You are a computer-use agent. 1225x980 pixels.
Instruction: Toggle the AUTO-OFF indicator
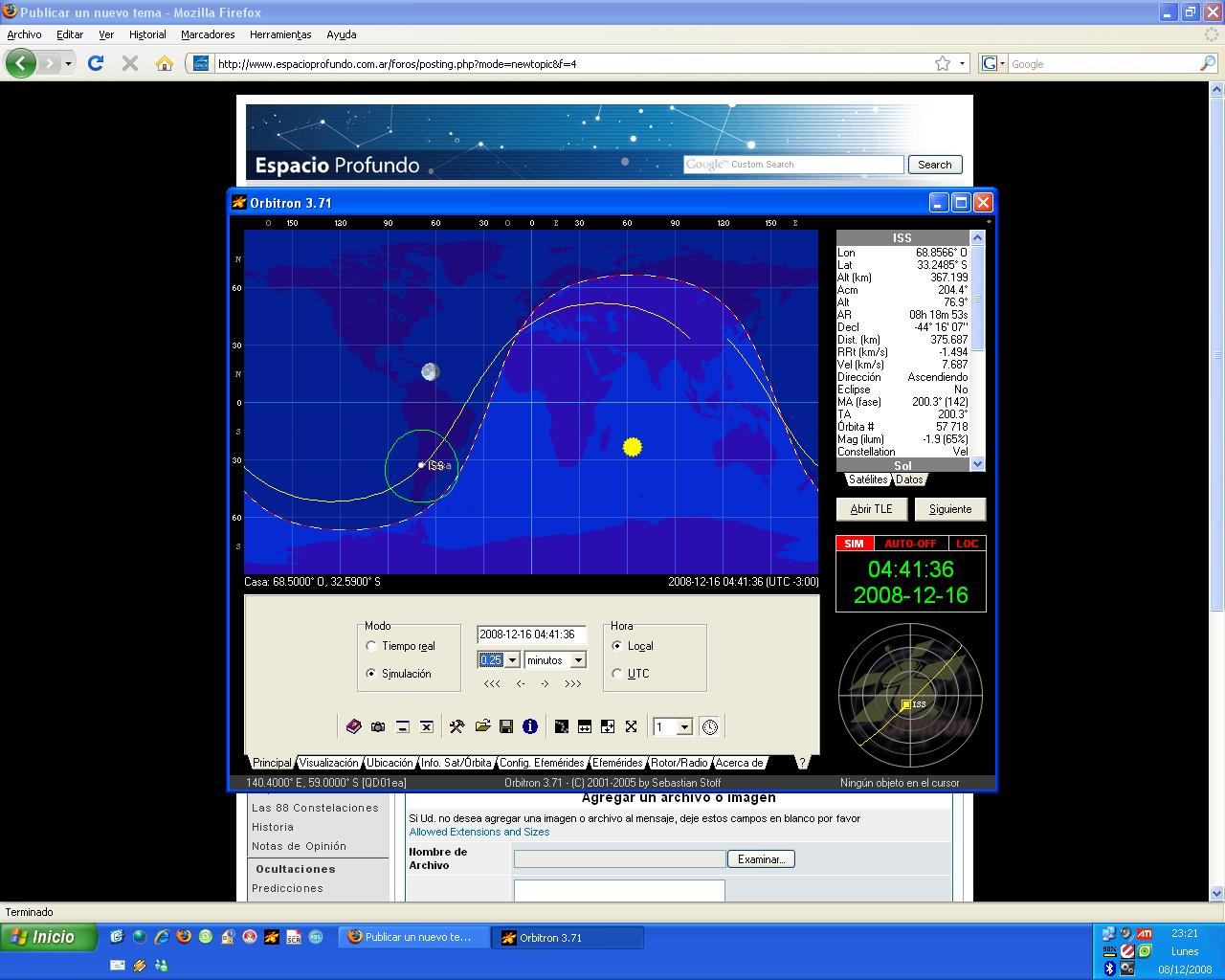tap(910, 544)
